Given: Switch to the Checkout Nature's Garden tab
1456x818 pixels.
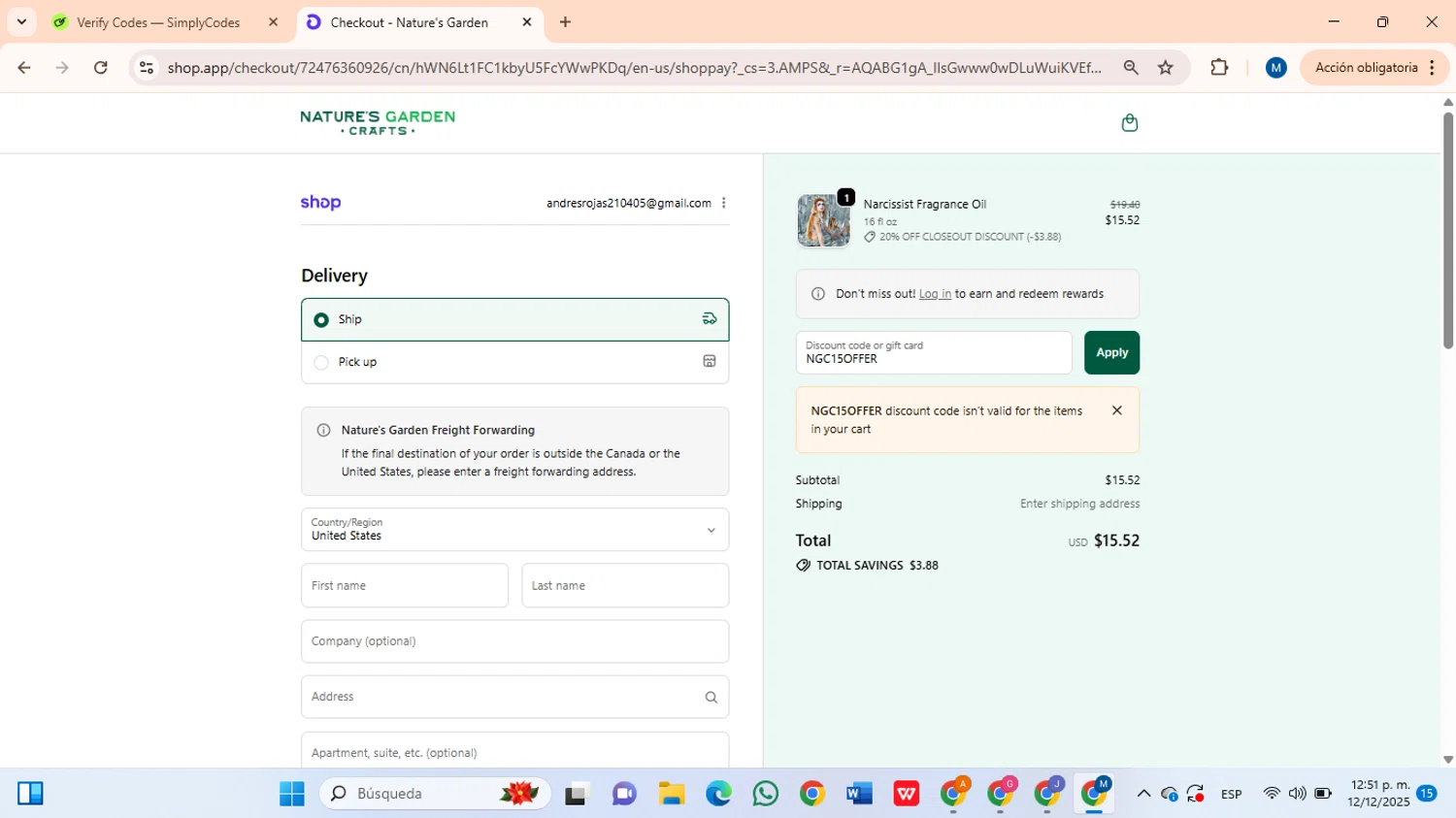Looking at the screenshot, I should tap(419, 22).
